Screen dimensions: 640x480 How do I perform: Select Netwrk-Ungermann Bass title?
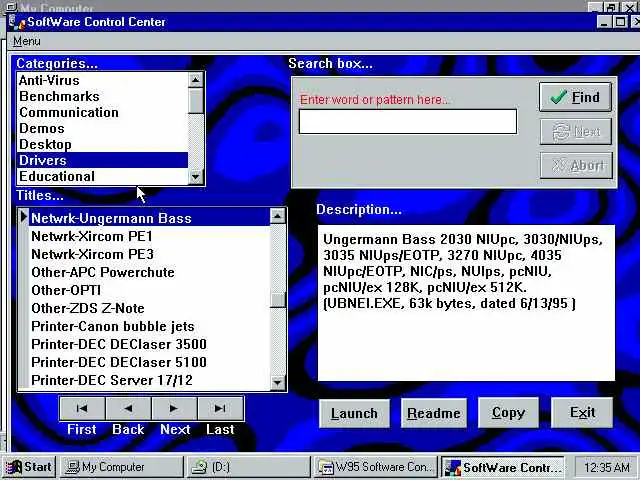(150, 218)
